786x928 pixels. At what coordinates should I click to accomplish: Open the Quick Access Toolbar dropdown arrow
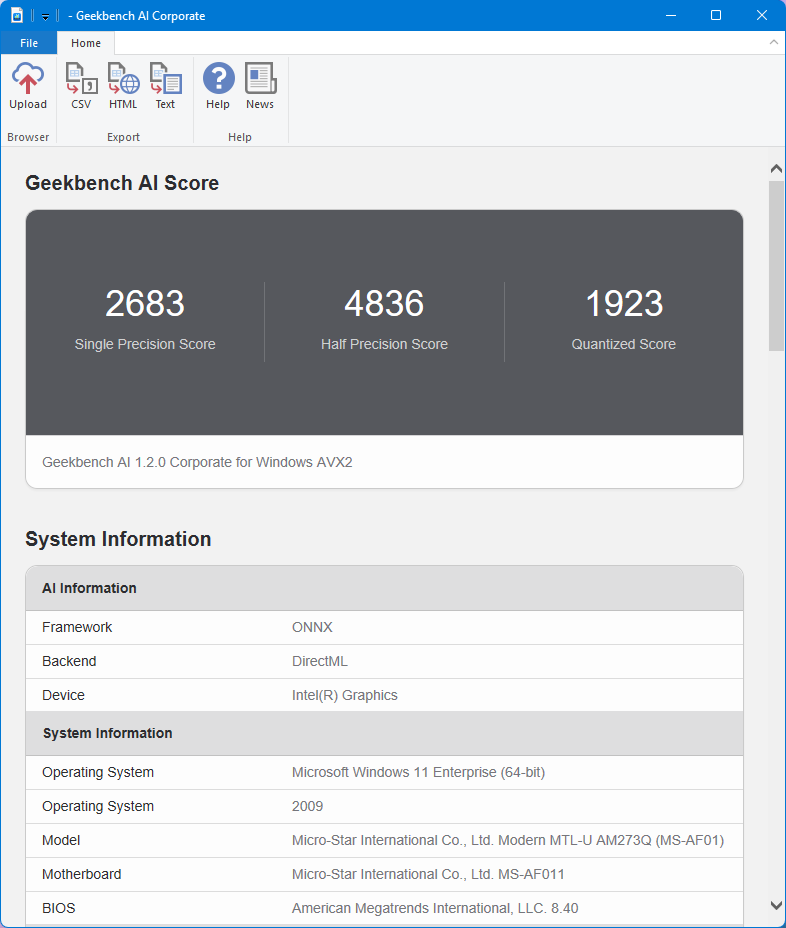45,16
